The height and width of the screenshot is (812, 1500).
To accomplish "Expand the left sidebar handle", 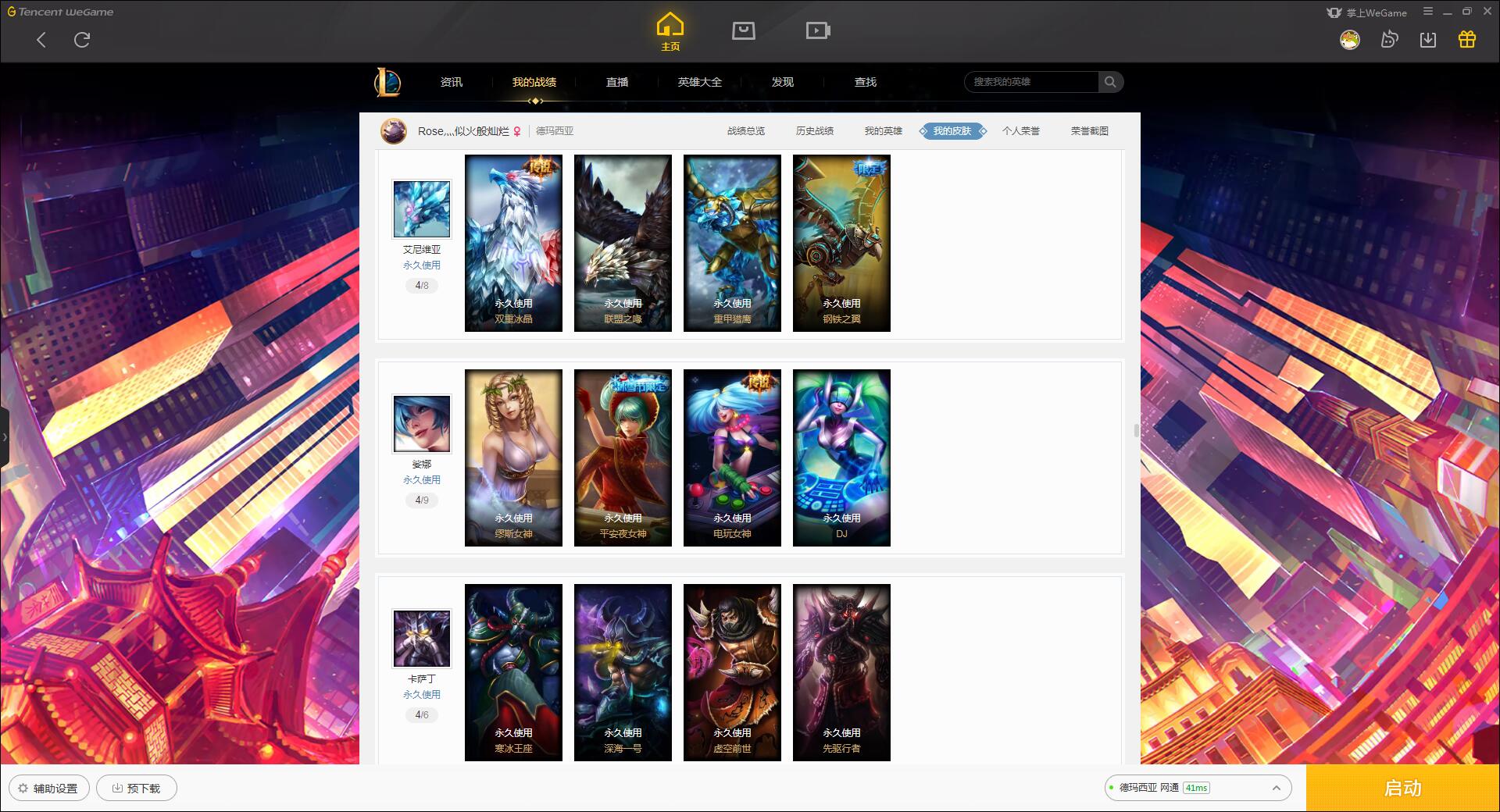I will point(5,437).
